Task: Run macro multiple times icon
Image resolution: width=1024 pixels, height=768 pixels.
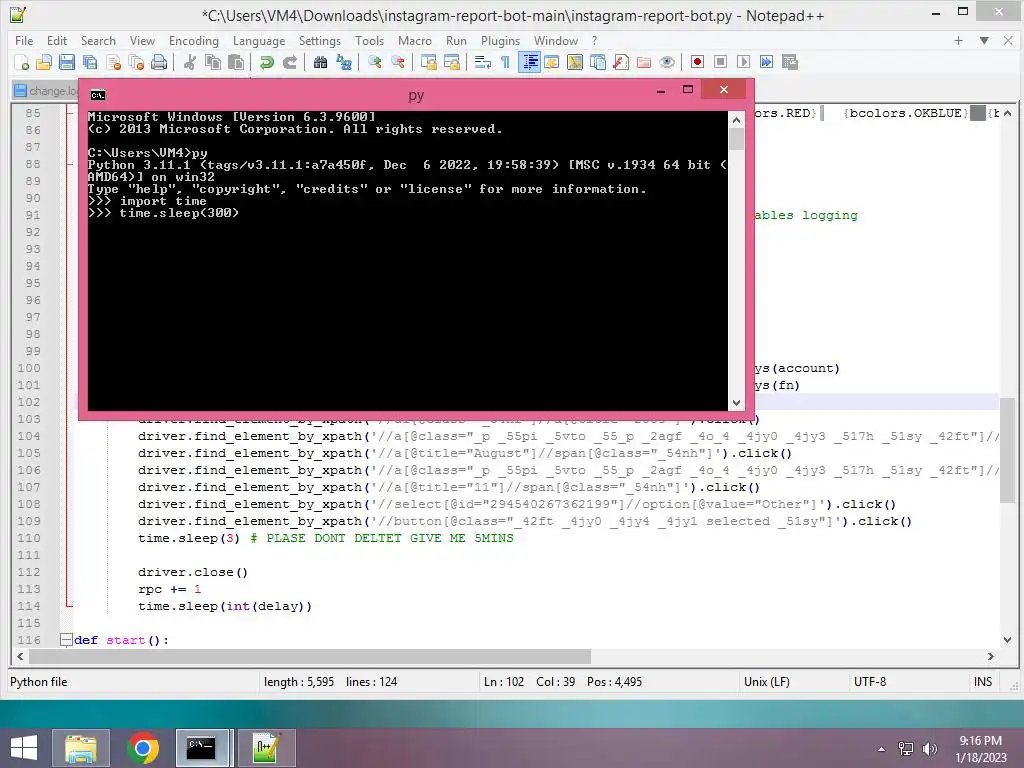Action: tap(767, 62)
